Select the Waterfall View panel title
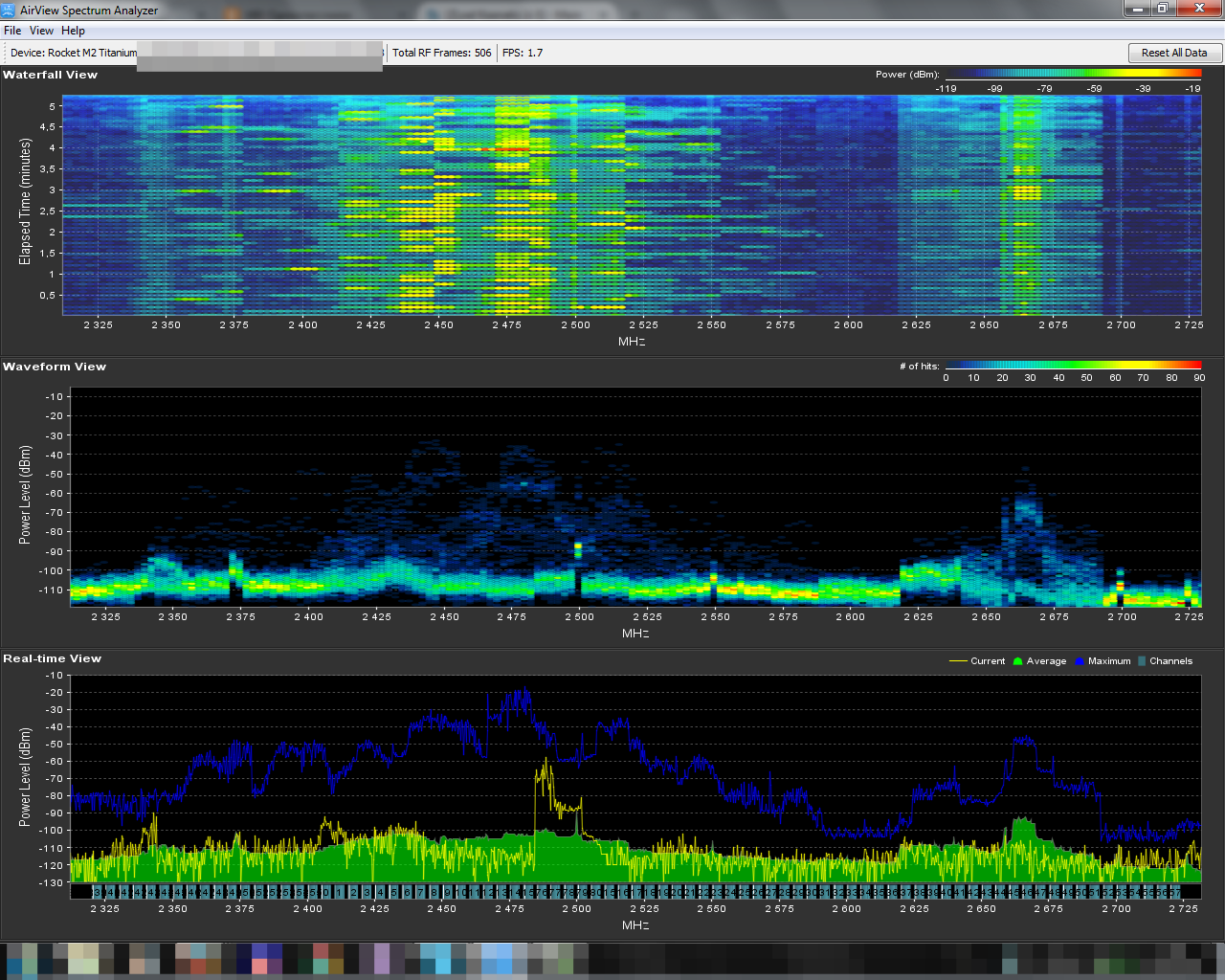1225x980 pixels. point(51,75)
